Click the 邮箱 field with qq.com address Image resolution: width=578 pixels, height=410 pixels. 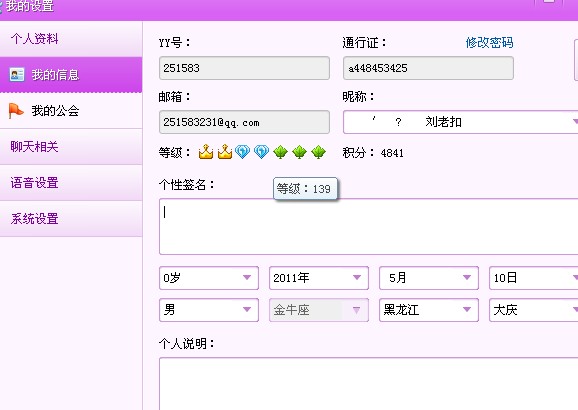244,122
